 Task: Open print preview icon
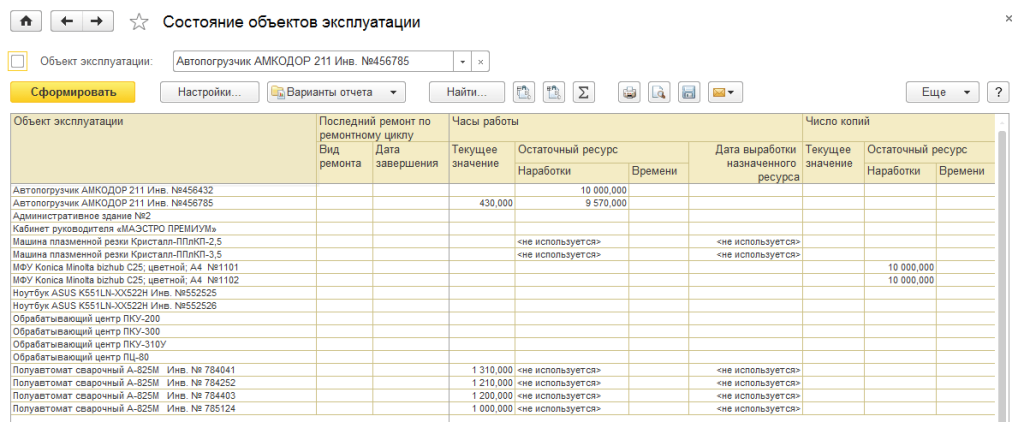pyautogui.click(x=658, y=92)
